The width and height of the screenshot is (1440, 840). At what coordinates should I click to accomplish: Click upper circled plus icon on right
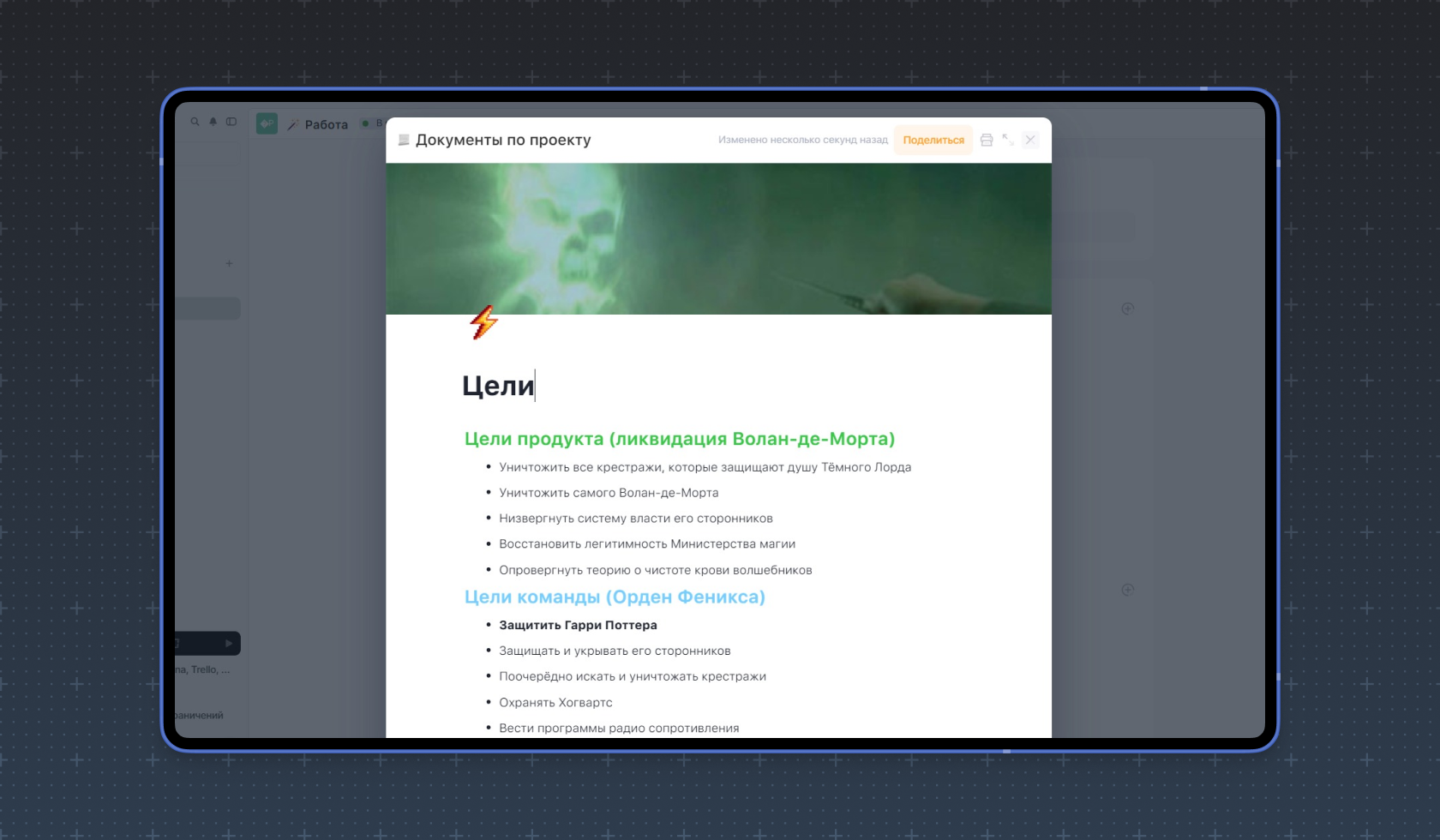(x=1127, y=309)
